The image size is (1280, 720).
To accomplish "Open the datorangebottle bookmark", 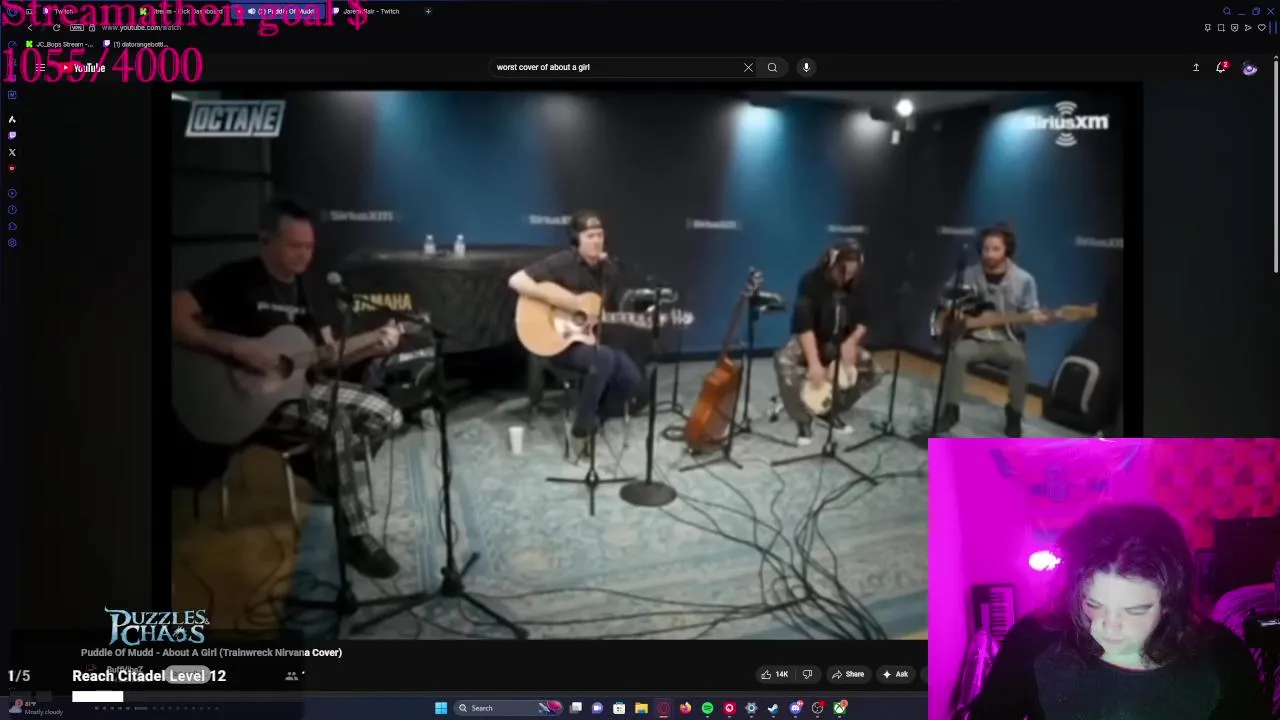I will (135, 44).
